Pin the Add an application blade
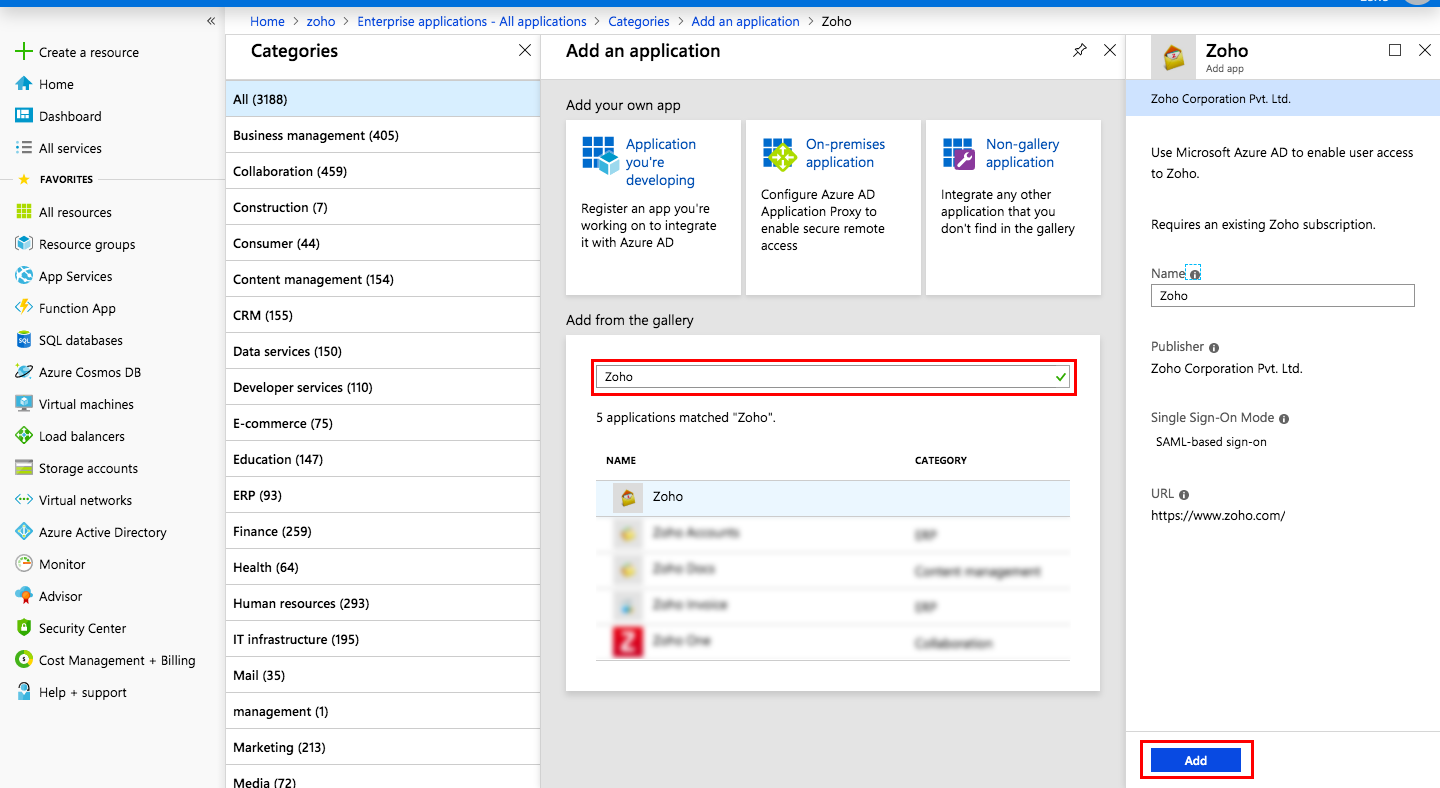The width and height of the screenshot is (1440, 788). [1079, 49]
